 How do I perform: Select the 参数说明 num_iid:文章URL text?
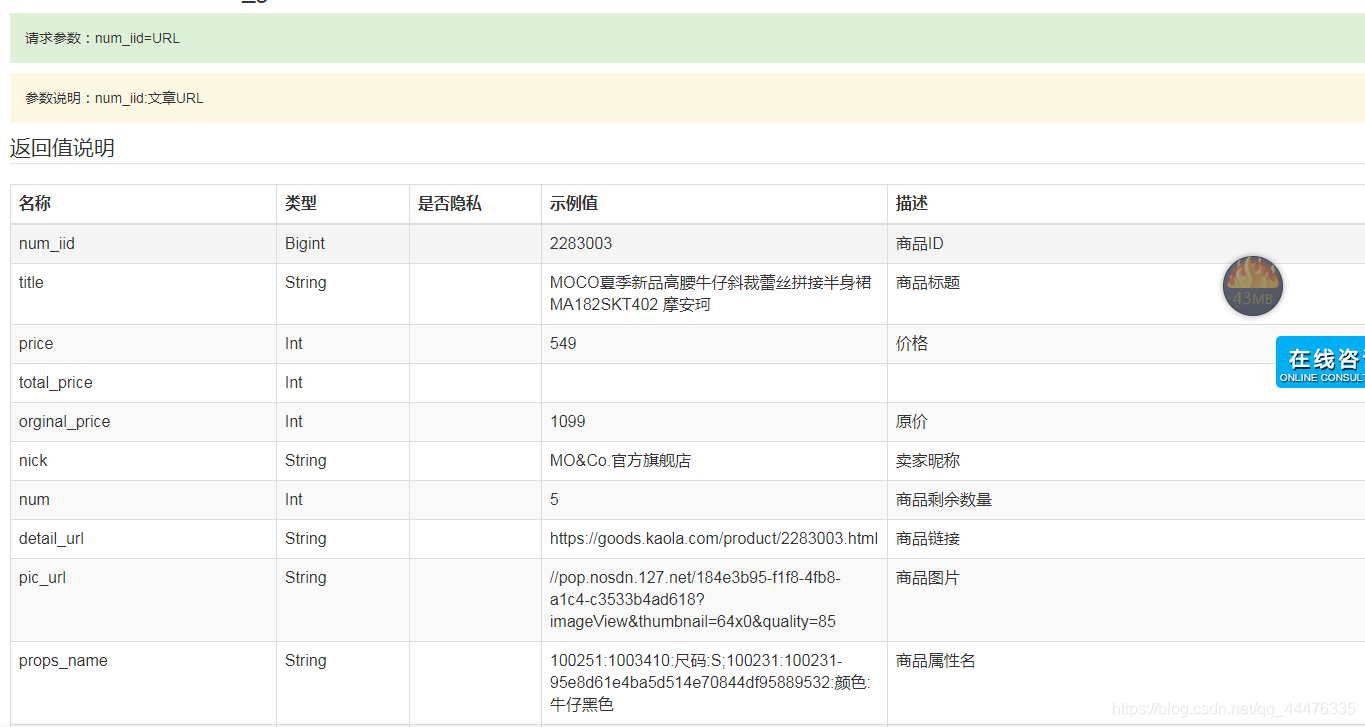click(x=114, y=98)
